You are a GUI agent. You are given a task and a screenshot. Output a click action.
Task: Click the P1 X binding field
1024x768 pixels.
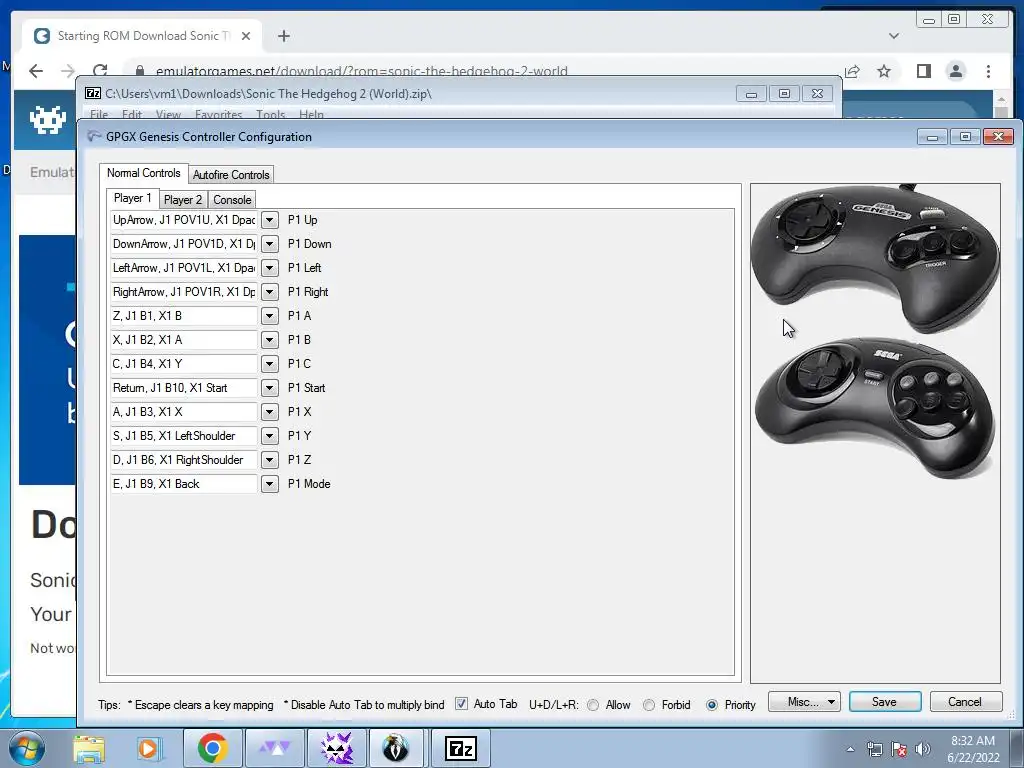184,412
